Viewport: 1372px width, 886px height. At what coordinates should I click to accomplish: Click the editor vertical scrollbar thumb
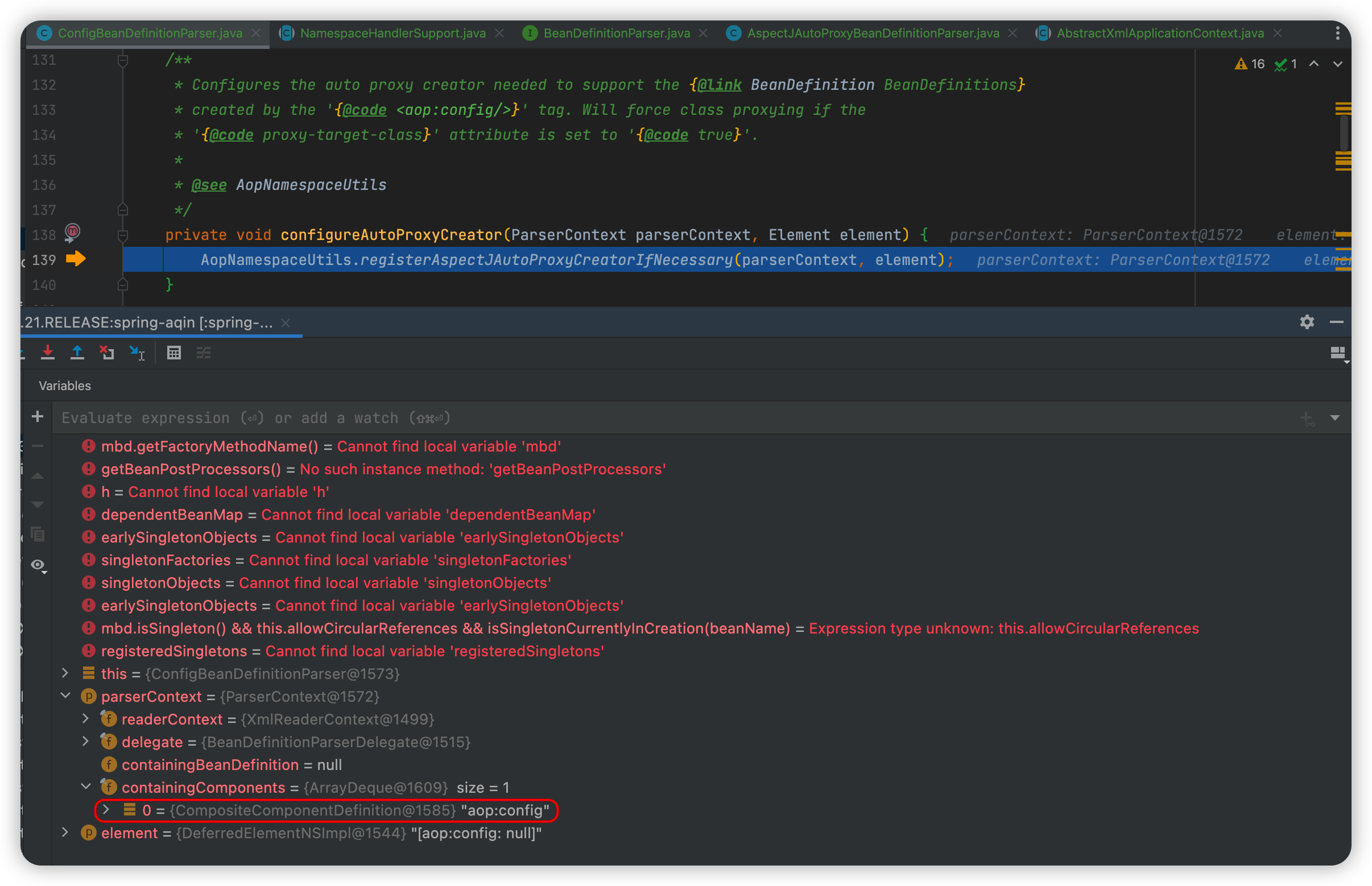point(1343,133)
